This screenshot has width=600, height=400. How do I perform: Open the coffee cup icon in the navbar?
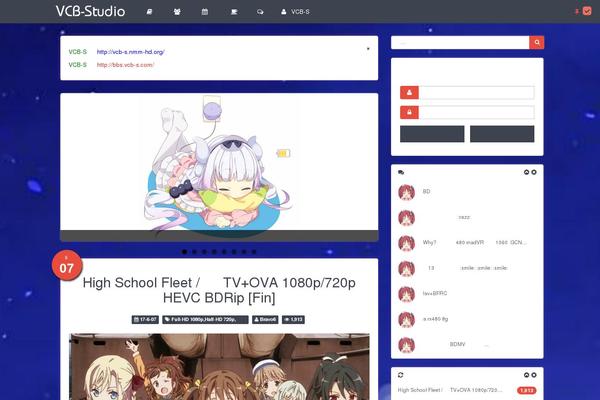point(234,12)
